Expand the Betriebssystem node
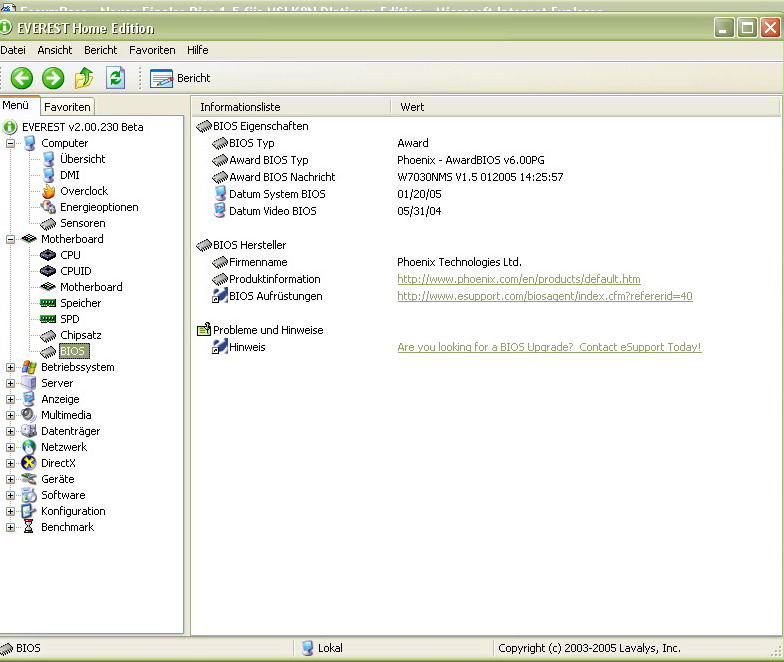 (x=10, y=368)
